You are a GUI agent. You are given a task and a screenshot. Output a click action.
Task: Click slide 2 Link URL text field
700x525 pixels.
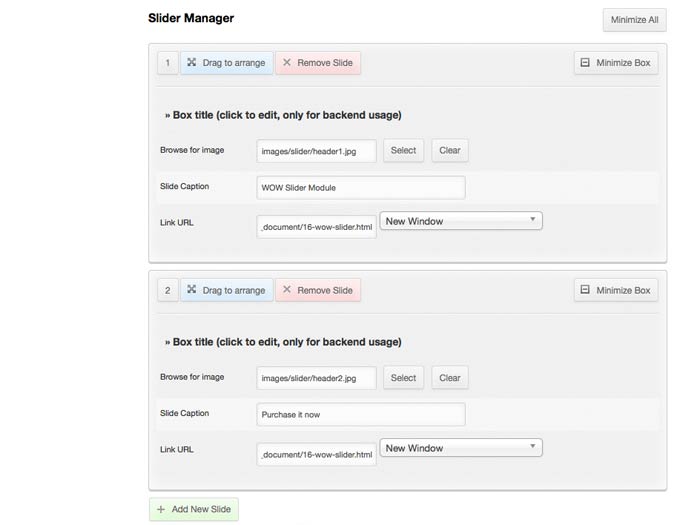click(x=316, y=455)
